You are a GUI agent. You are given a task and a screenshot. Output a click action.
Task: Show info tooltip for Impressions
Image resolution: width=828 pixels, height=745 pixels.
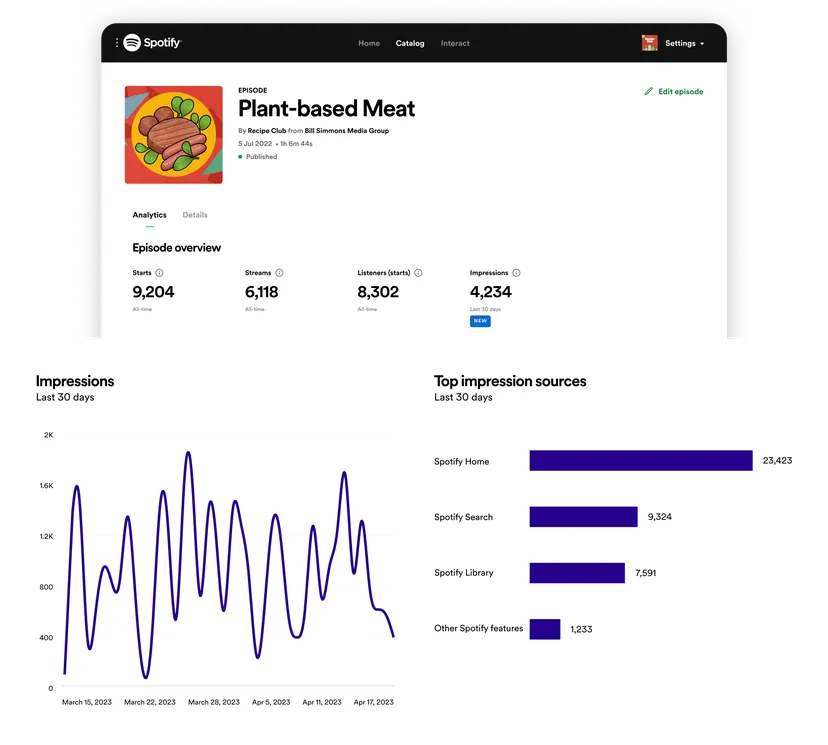[x=516, y=273]
